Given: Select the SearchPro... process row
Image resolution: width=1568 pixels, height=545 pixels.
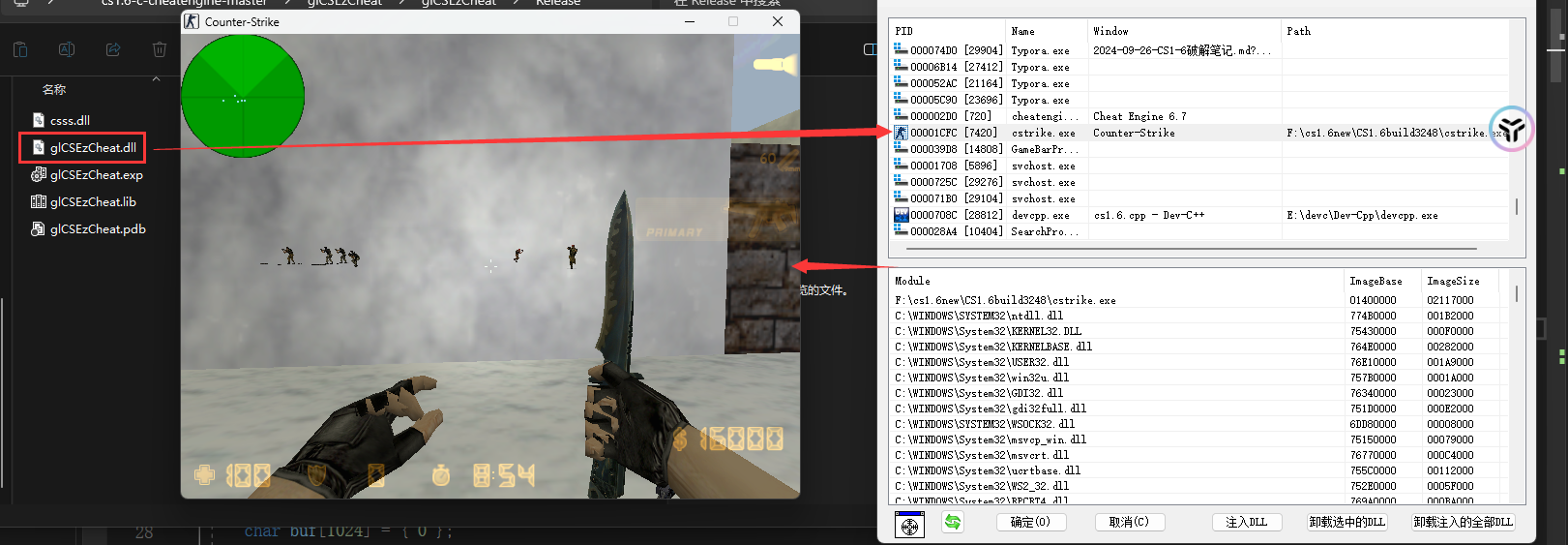Looking at the screenshot, I should [x=1199, y=231].
